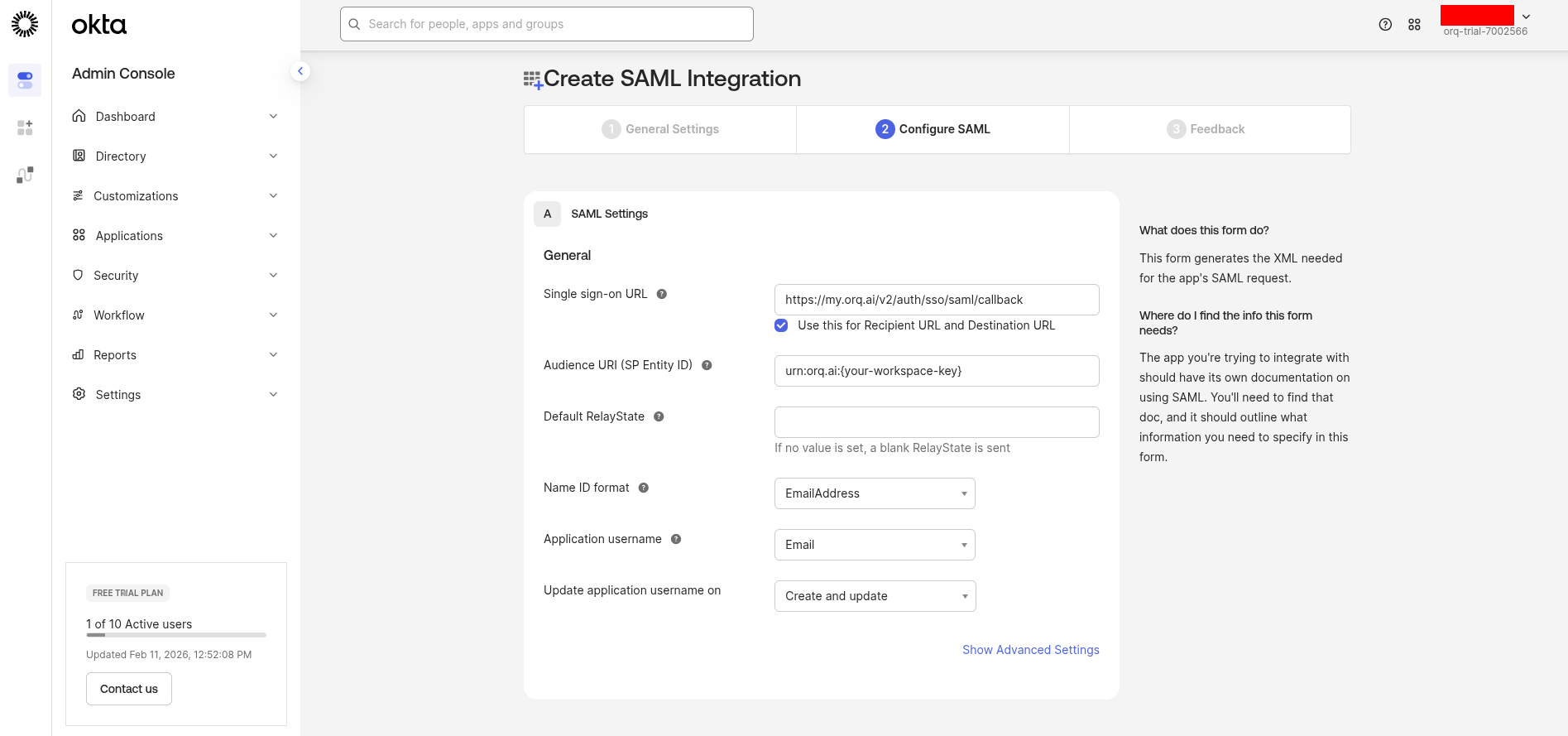Viewport: 1568px width, 736px height.
Task: Open Update application username on dropdown
Action: [x=875, y=596]
